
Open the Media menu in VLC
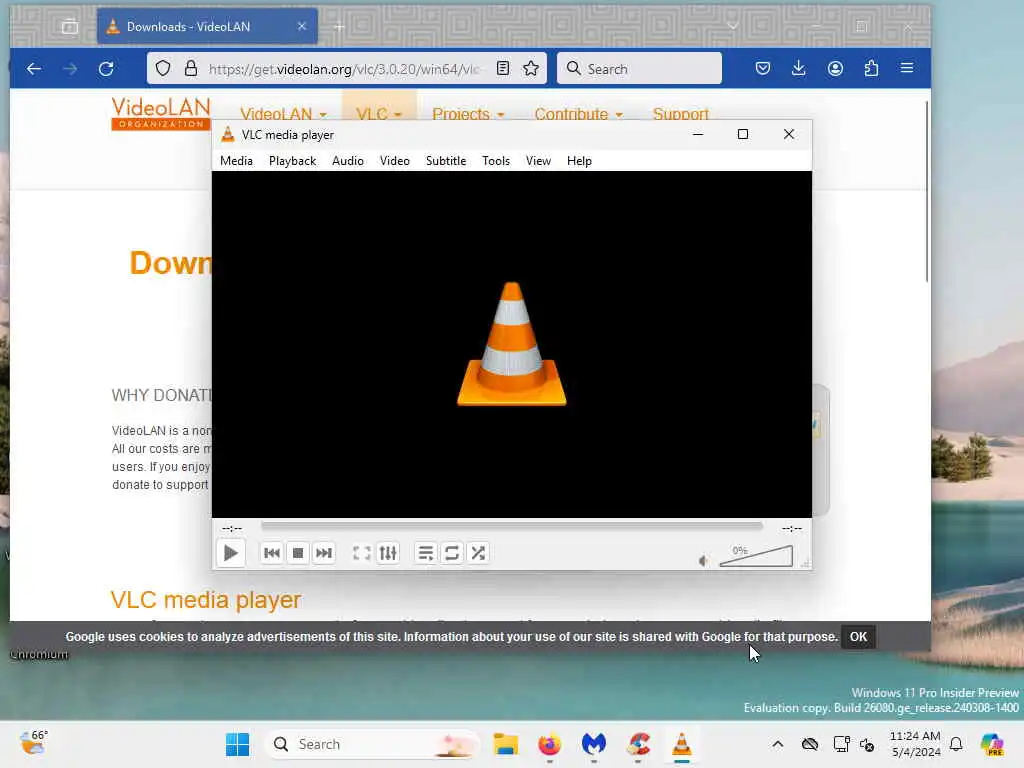click(236, 161)
